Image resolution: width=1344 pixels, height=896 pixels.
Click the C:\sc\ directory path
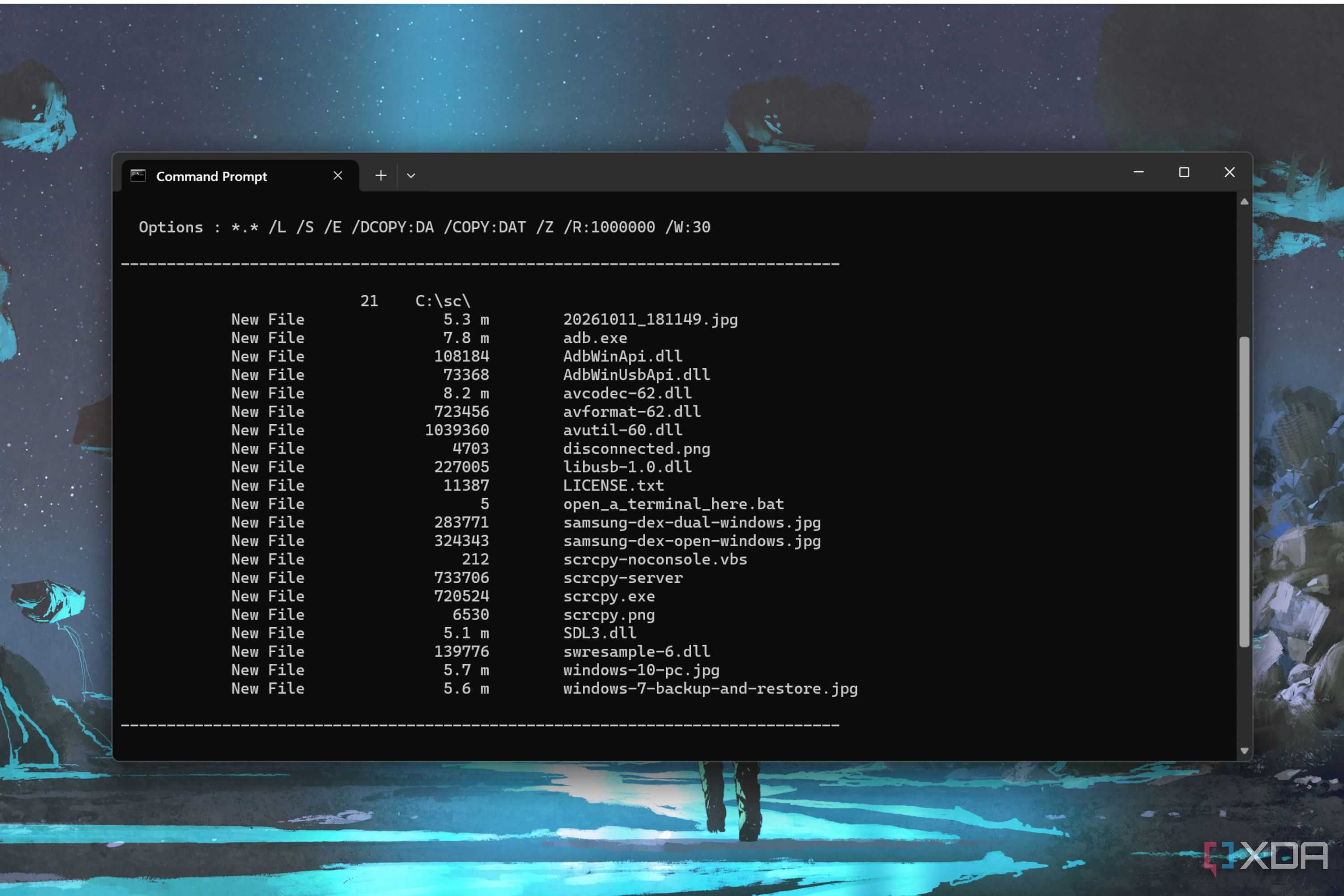[442, 301]
